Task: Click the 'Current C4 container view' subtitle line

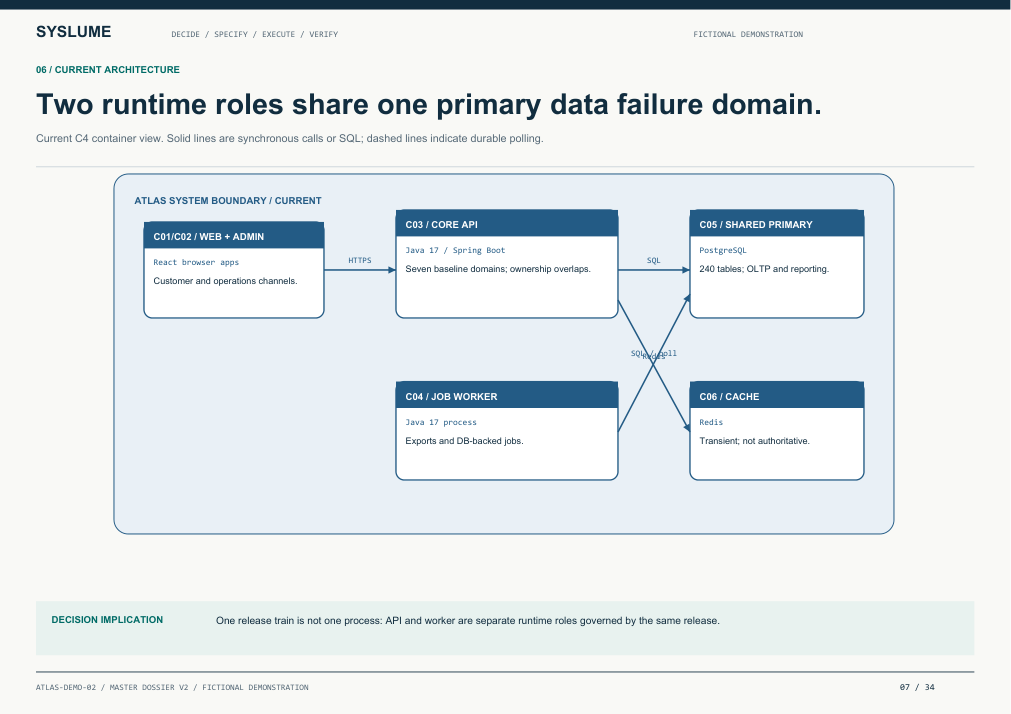Action: coord(290,139)
